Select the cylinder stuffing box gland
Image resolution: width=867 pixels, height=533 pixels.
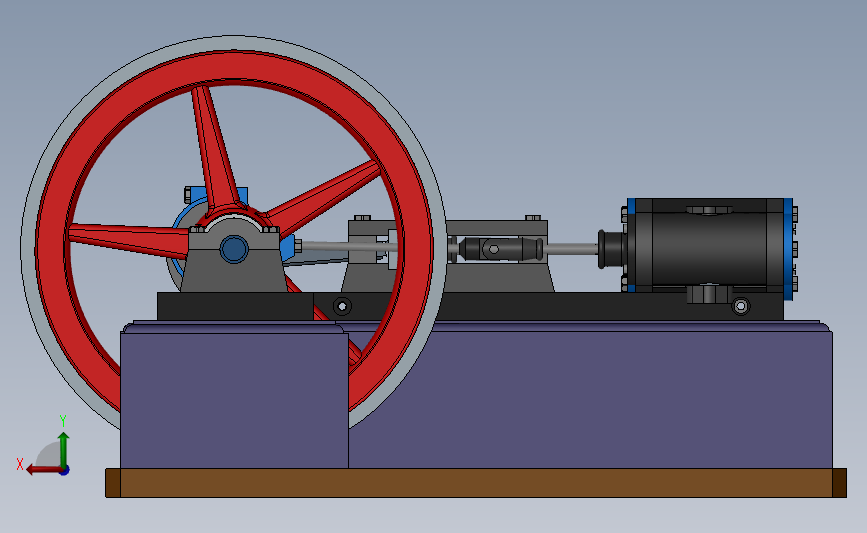pyautogui.click(x=610, y=249)
